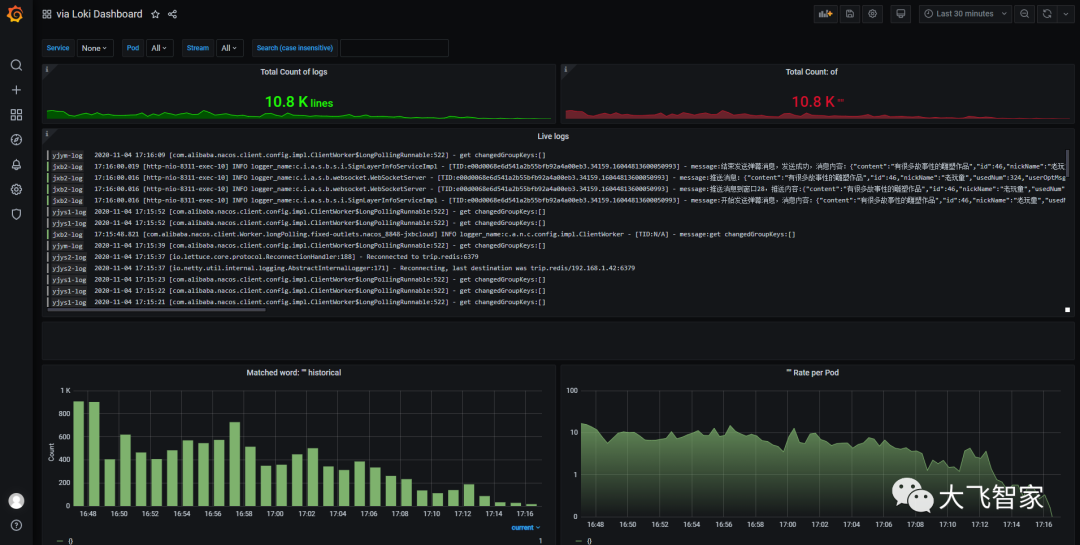Screen dimensions: 1080x545
Task: Share the dashboard via the share icon
Action: [172, 14]
